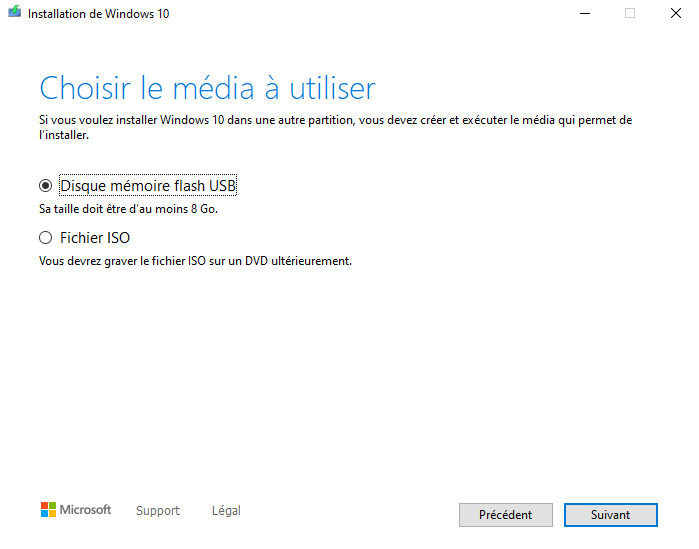This screenshot has height=549, width=699.
Task: Click the "Disque mémoire flash USB" label
Action: coord(148,186)
